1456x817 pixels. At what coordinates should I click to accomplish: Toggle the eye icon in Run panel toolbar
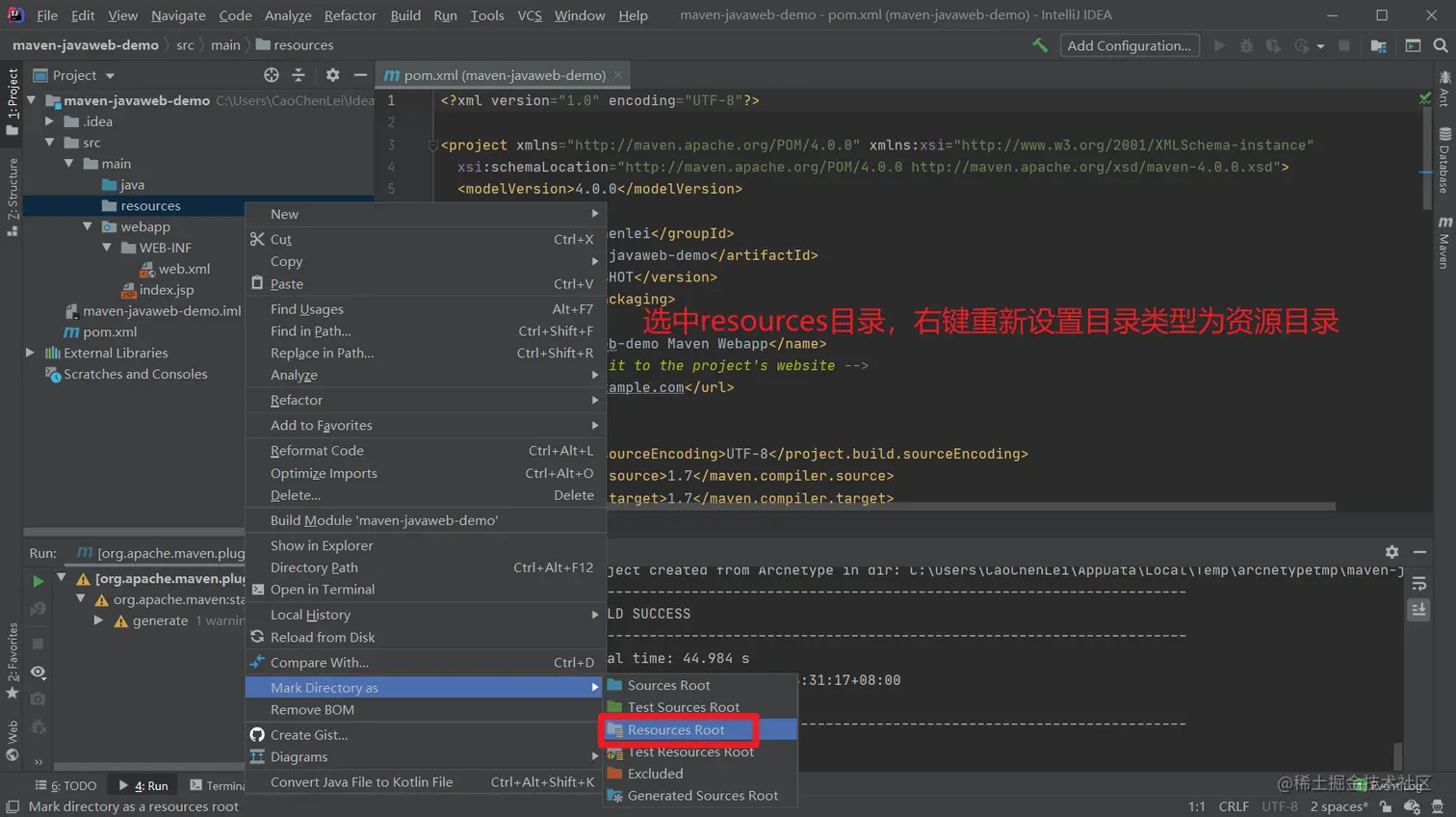38,672
